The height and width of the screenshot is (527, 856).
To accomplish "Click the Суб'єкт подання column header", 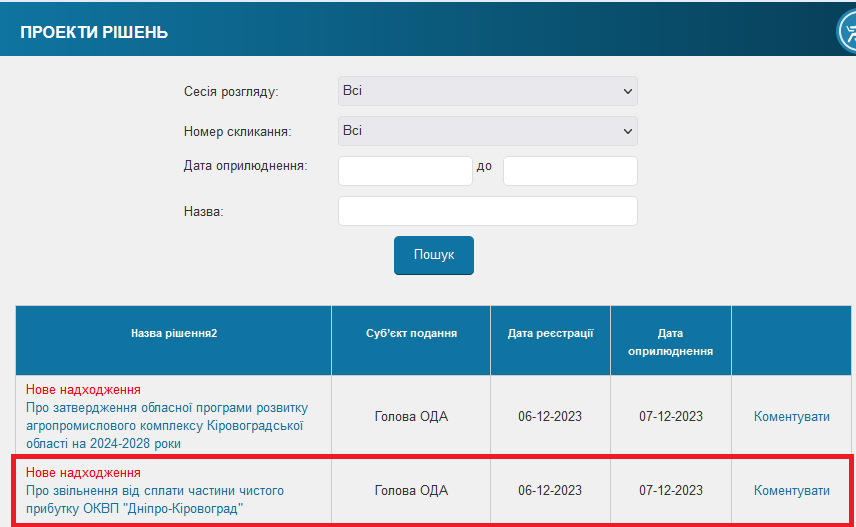I will [x=411, y=333].
